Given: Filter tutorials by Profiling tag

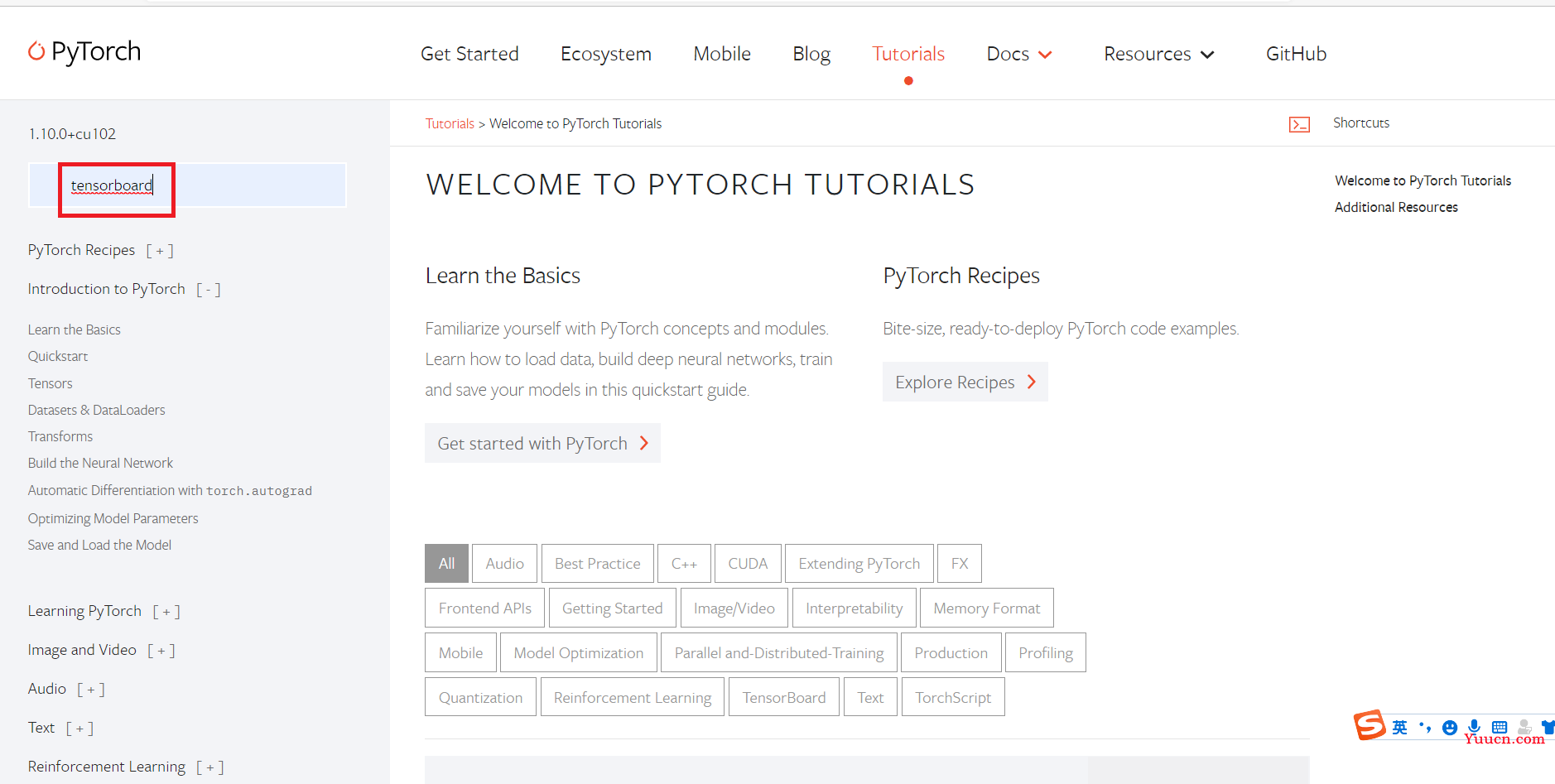Looking at the screenshot, I should click(1046, 652).
